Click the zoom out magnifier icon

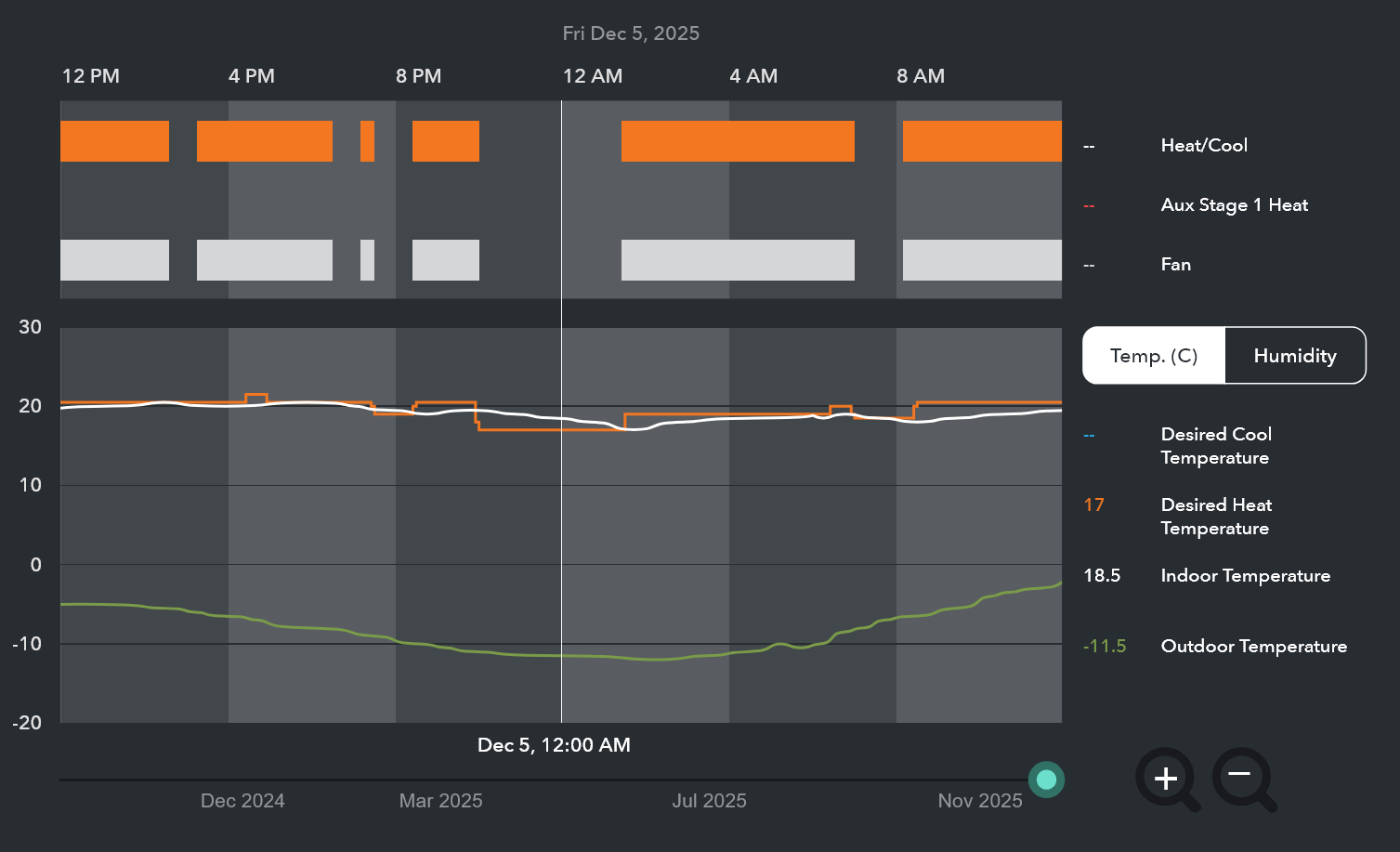(x=1241, y=778)
